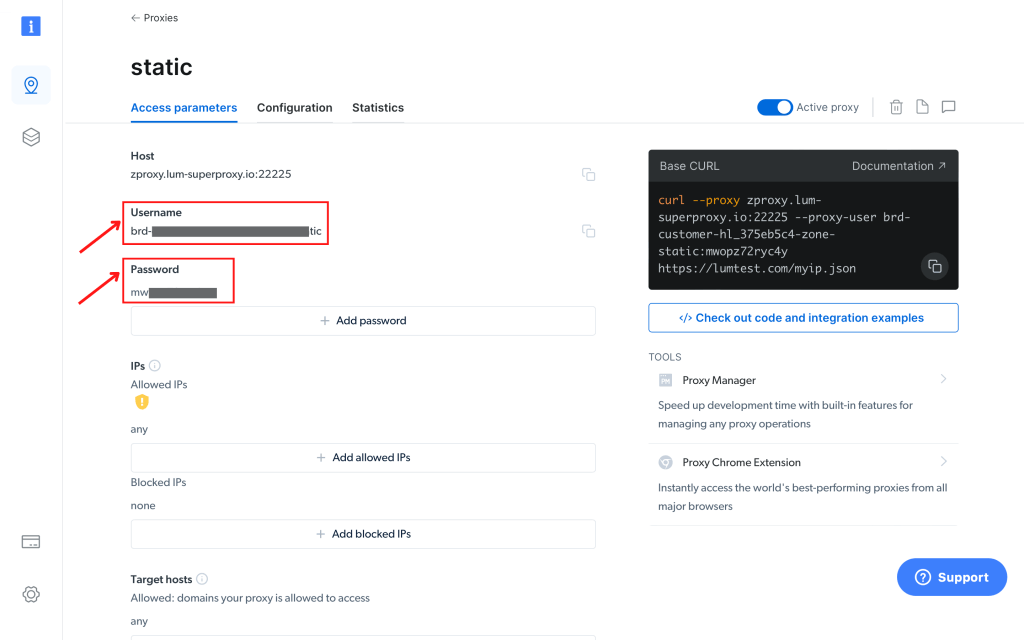
Task: Disable the Active proxy toggle
Action: tap(775, 107)
